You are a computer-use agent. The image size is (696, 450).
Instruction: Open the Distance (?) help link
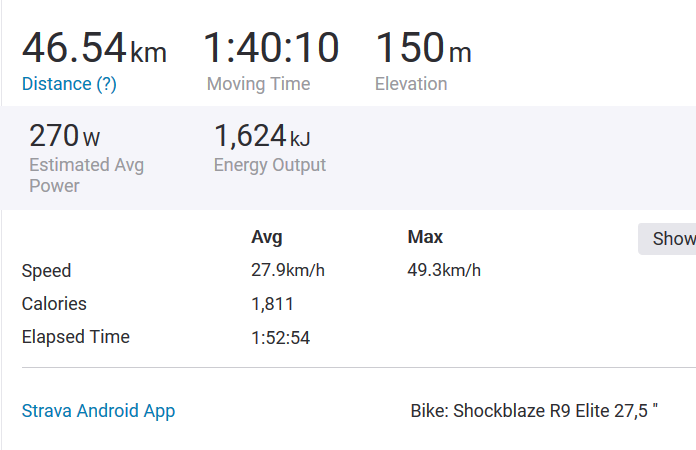click(x=69, y=84)
